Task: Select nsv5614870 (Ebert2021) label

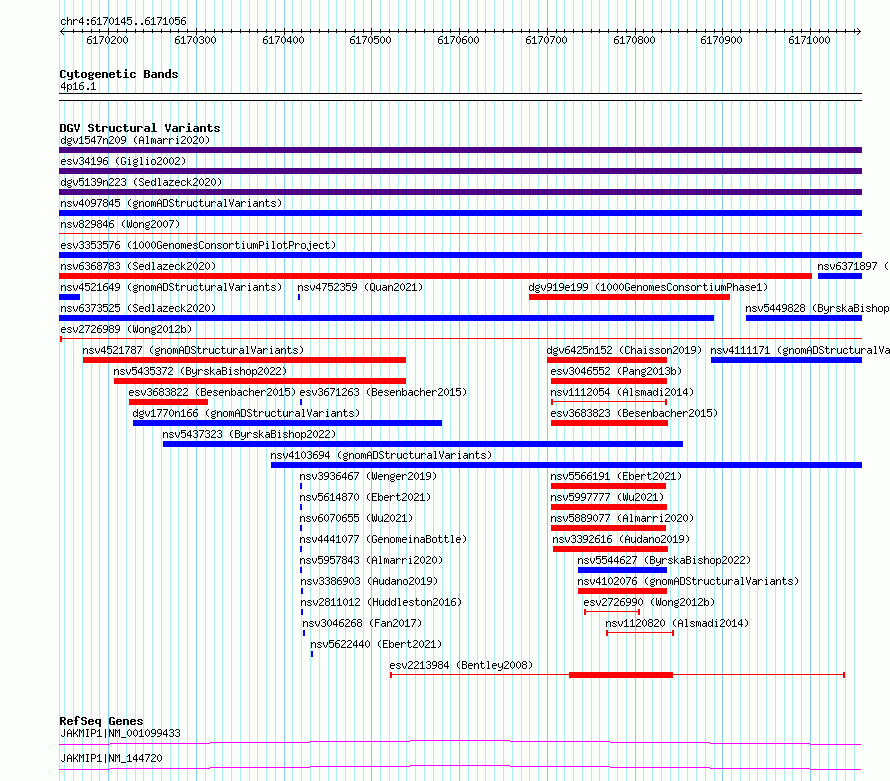Action: (x=366, y=497)
